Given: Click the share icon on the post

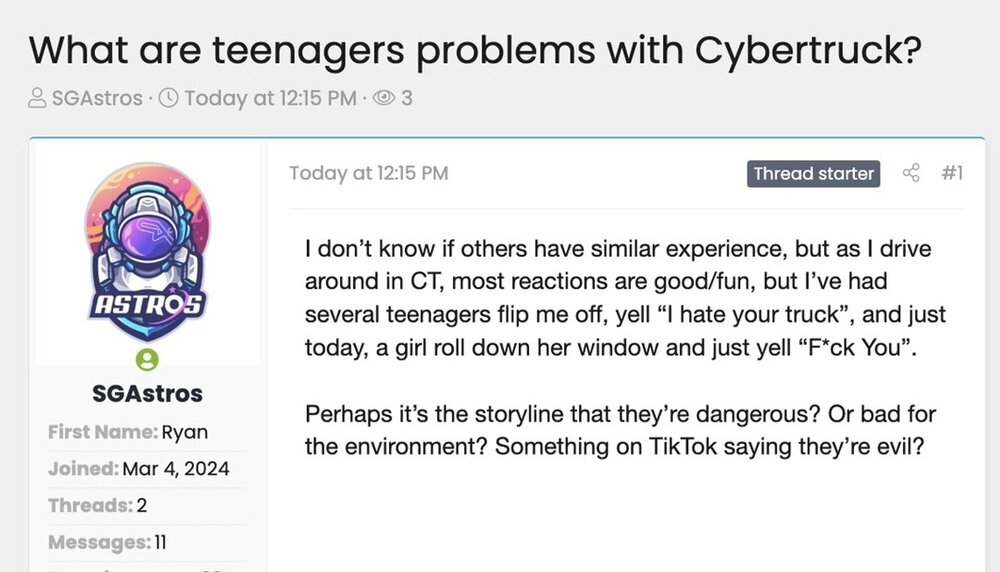Looking at the screenshot, I should (x=911, y=173).
